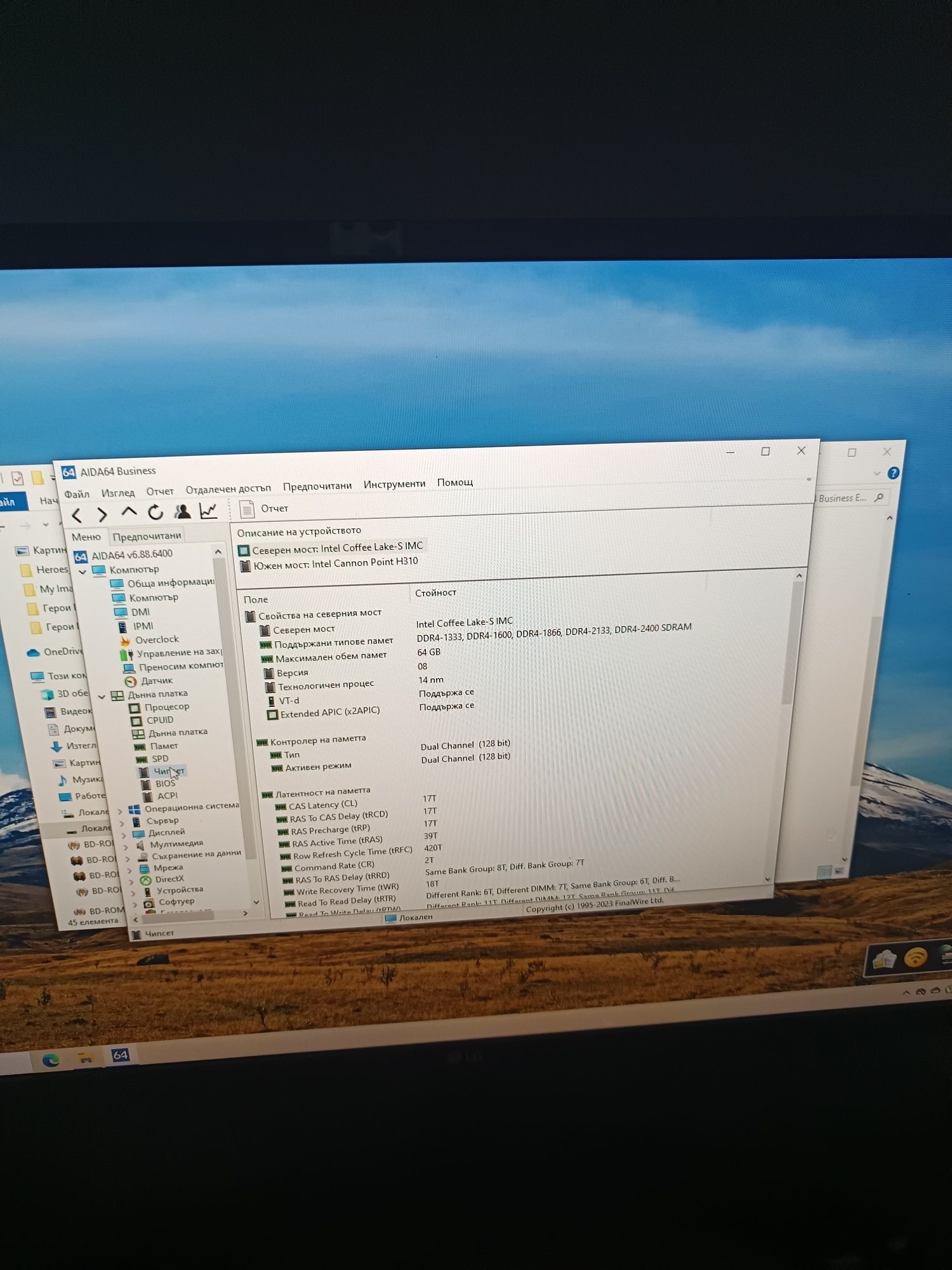
Task: Open Музика in the Explorer window sidebar
Action: (x=81, y=780)
